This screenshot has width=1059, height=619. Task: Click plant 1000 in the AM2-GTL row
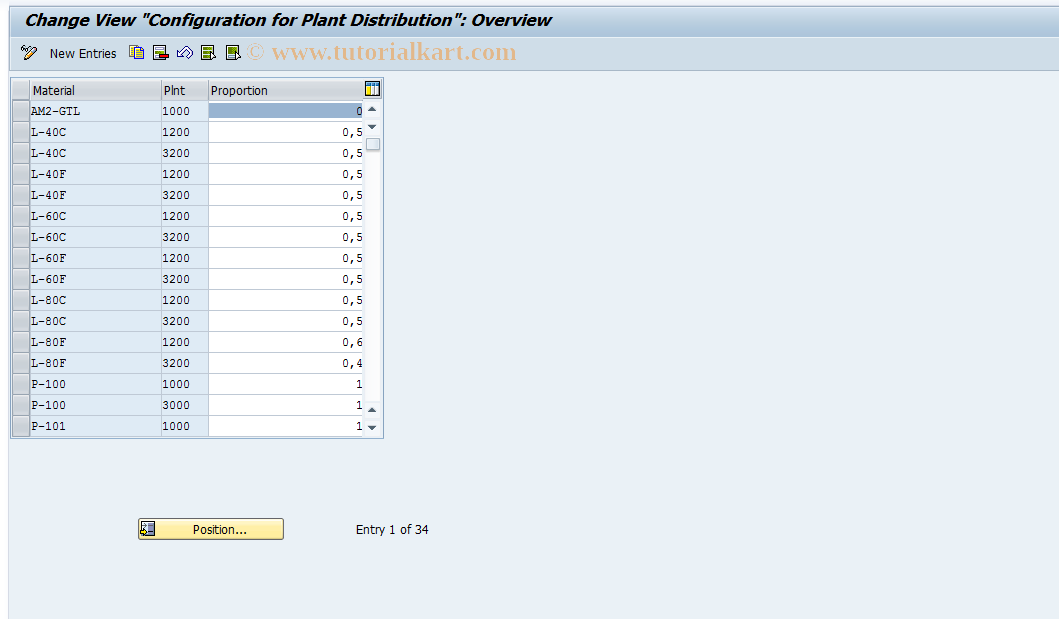pyautogui.click(x=184, y=111)
